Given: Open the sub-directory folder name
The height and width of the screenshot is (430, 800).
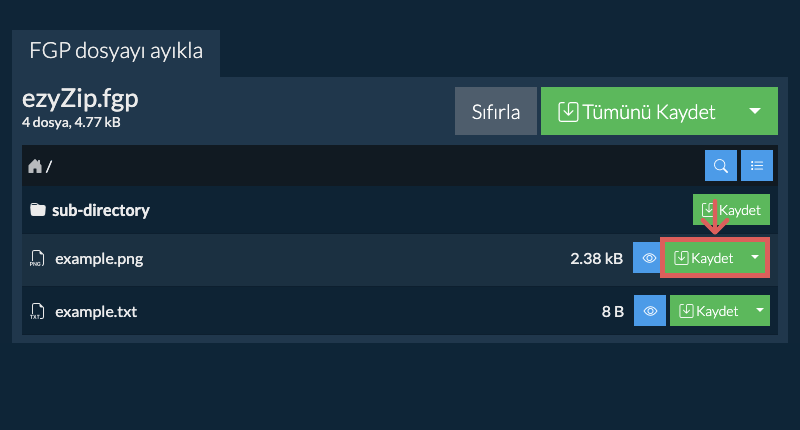Looking at the screenshot, I should pyautogui.click(x=100, y=211).
